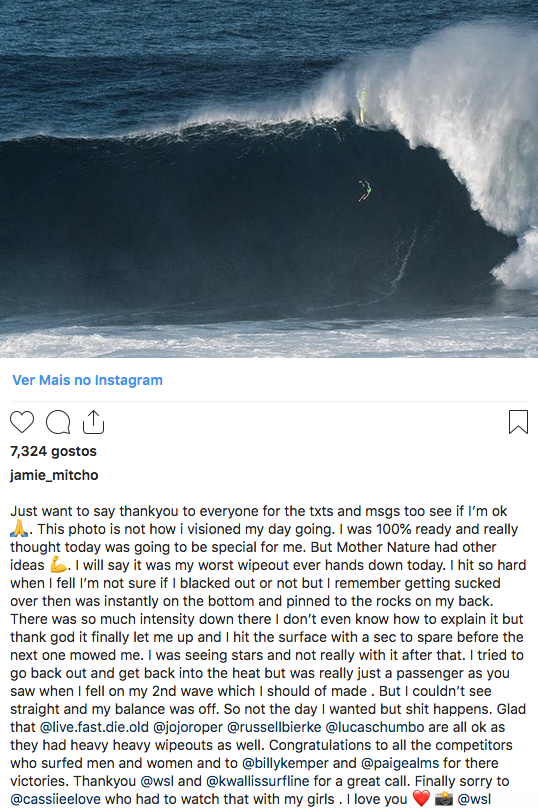The image size is (538, 808).
Task: Click the red heart emoji in caption
Action: [x=421, y=799]
